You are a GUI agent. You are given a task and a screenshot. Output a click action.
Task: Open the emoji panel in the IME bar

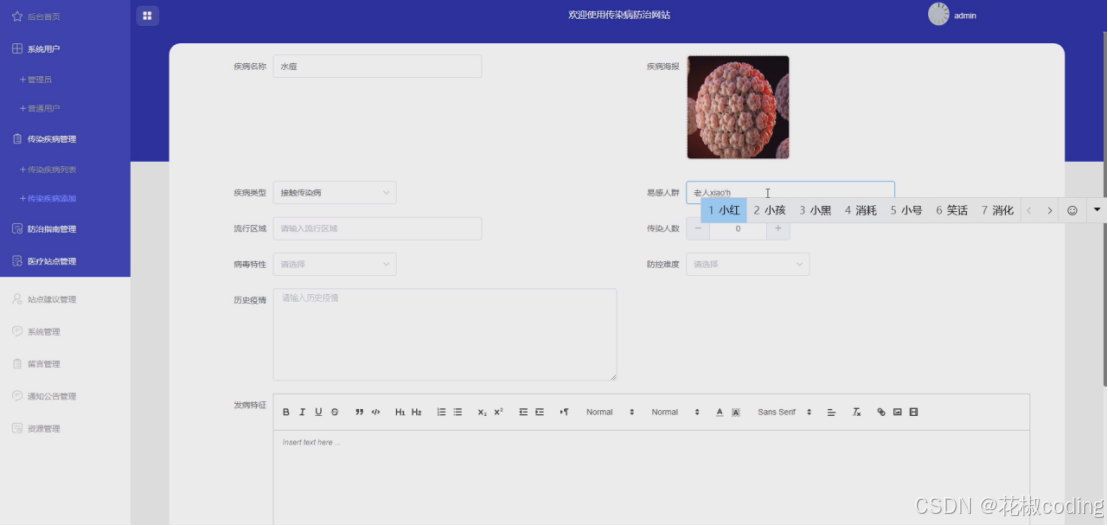point(1072,211)
